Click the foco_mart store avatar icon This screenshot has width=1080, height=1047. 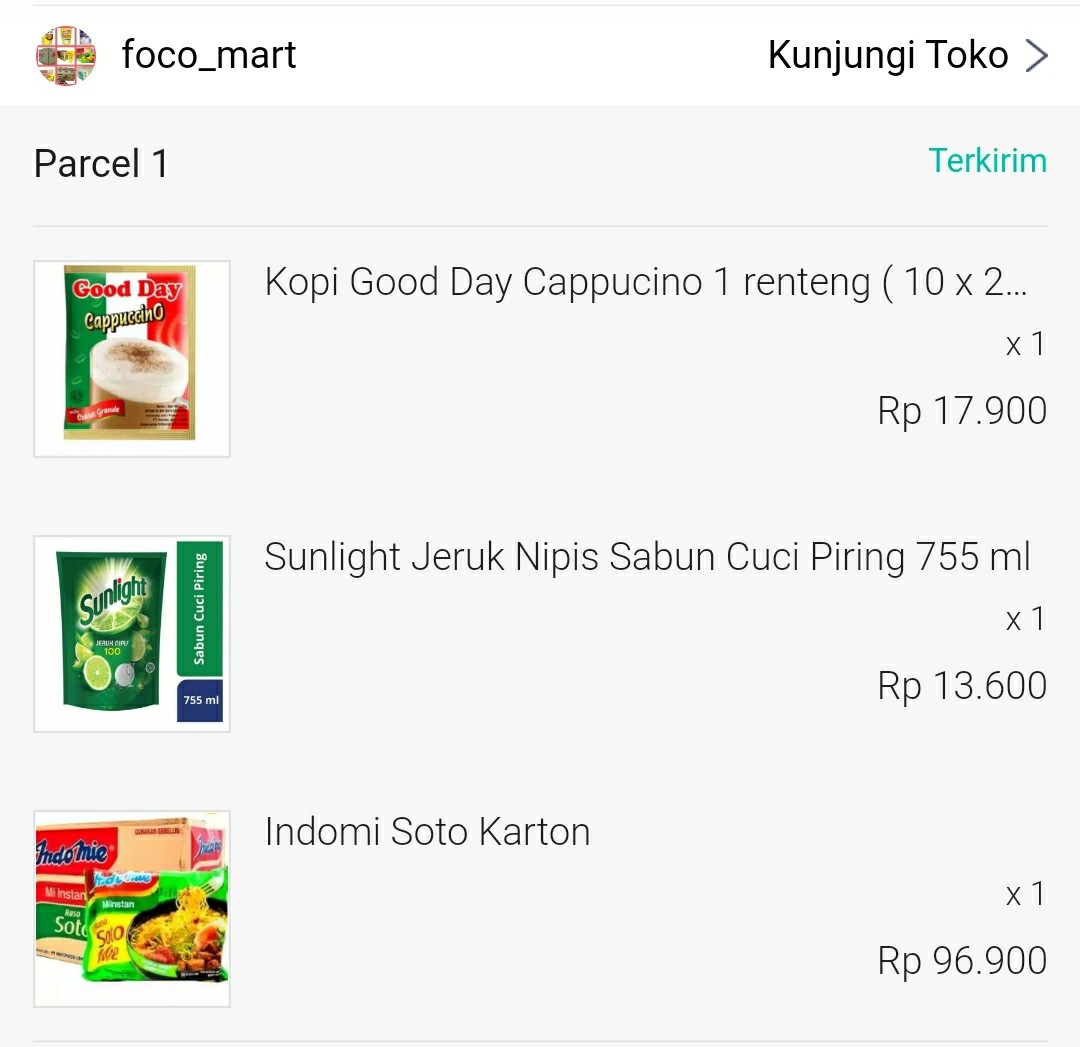click(x=65, y=56)
